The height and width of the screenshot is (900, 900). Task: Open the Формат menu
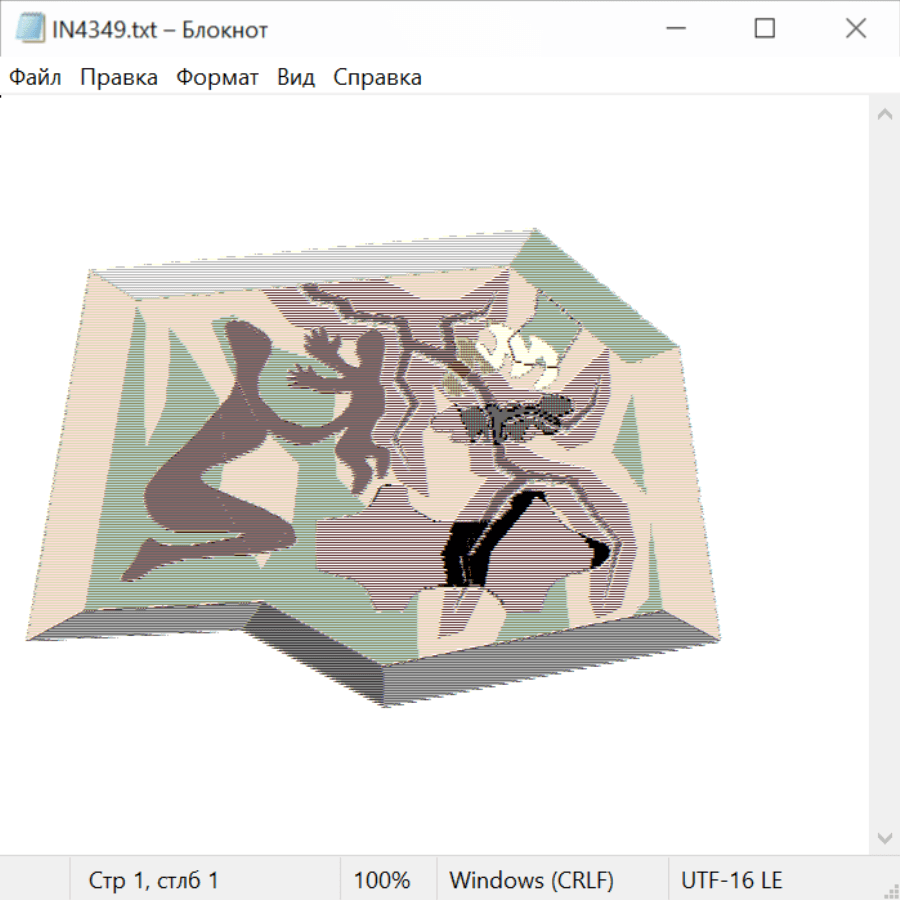(x=217, y=77)
